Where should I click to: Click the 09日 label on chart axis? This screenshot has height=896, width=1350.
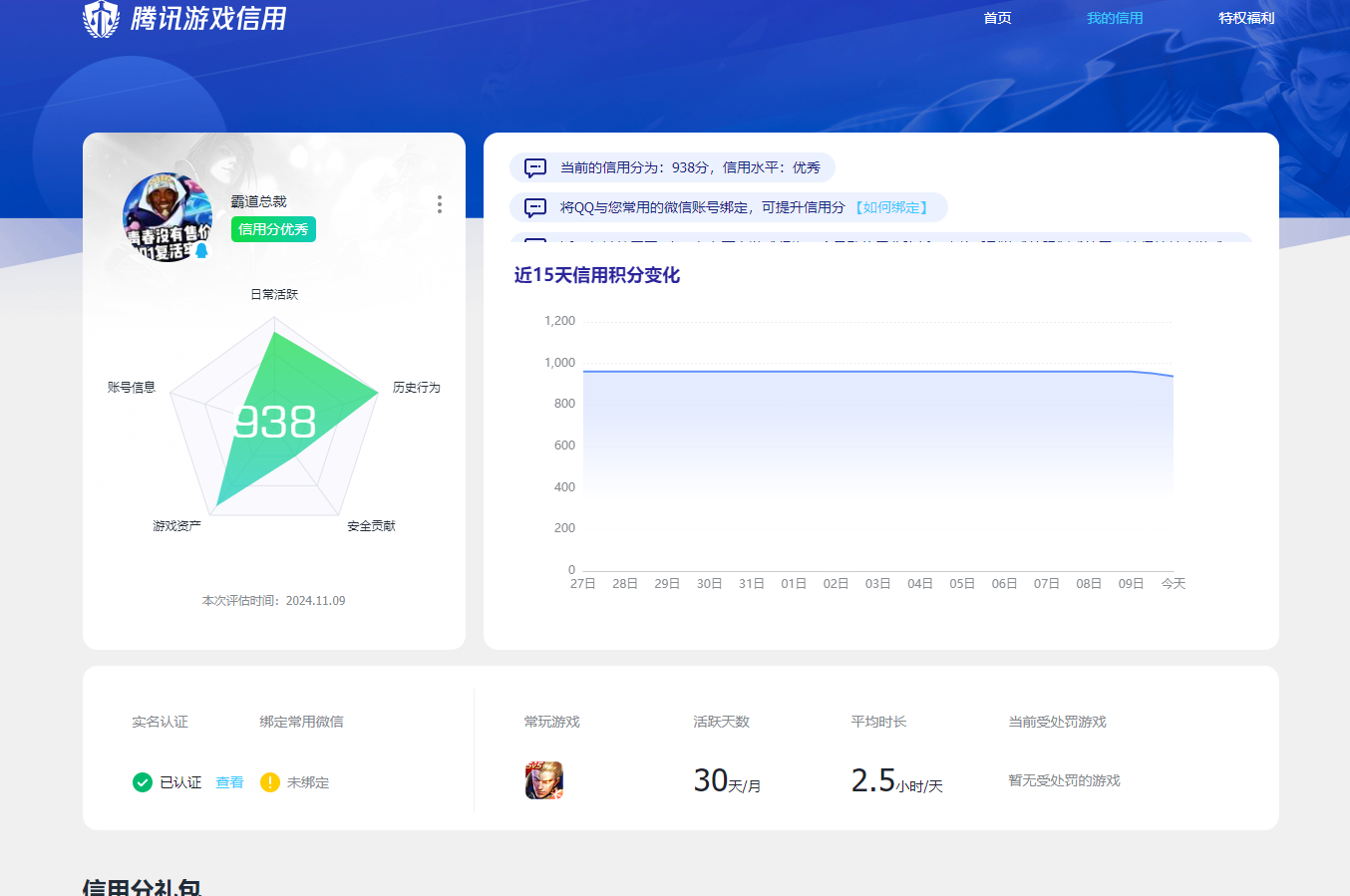tap(1131, 583)
